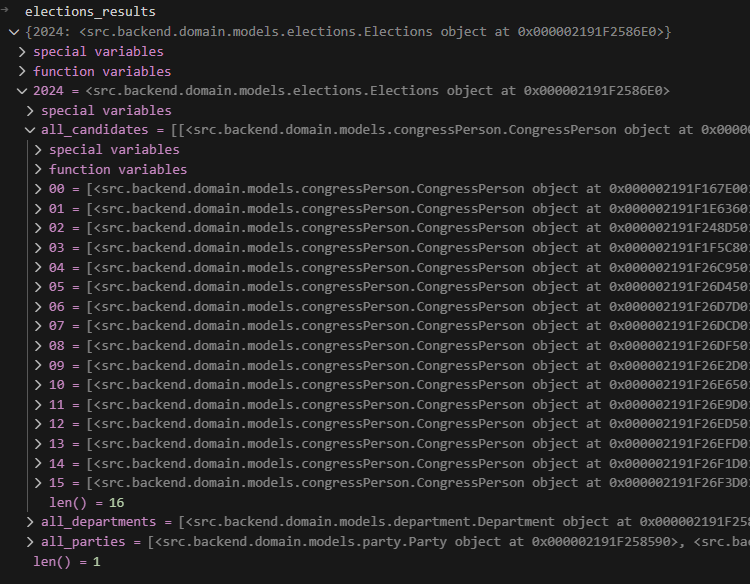Expand function variables under elections_results dictionary
The height and width of the screenshot is (584, 750).
click(x=22, y=72)
